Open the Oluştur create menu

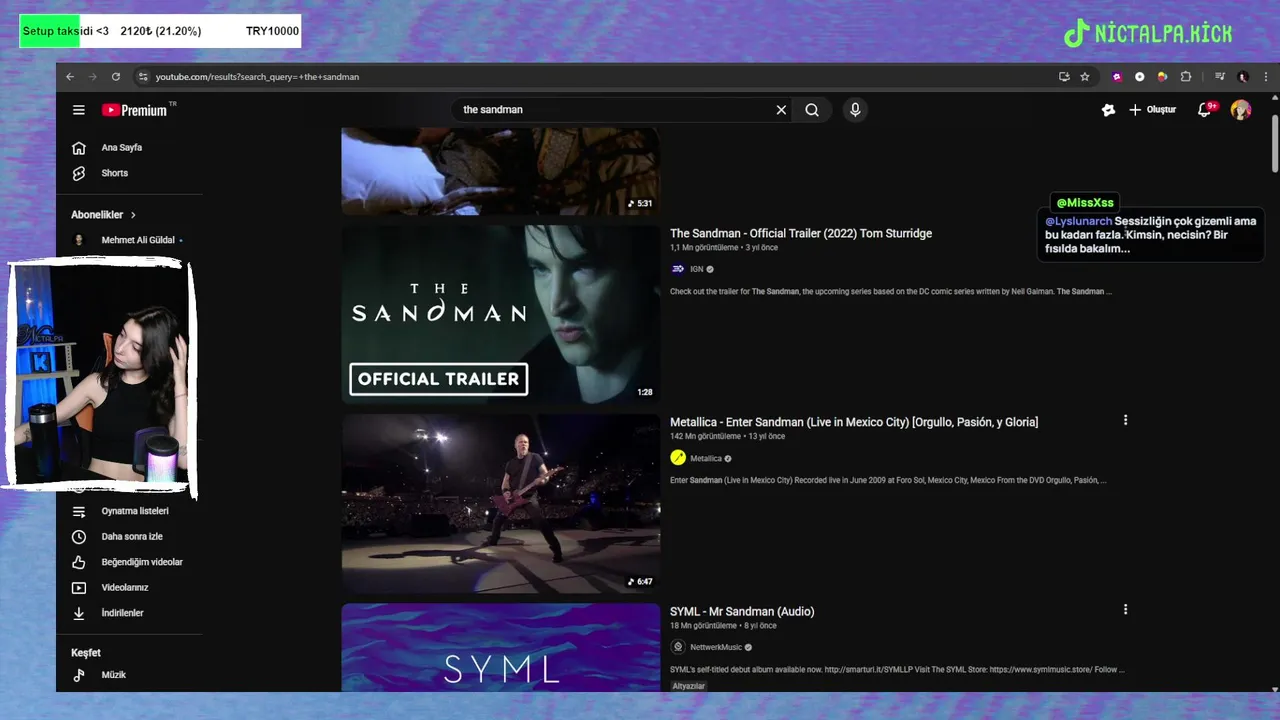pos(1153,110)
